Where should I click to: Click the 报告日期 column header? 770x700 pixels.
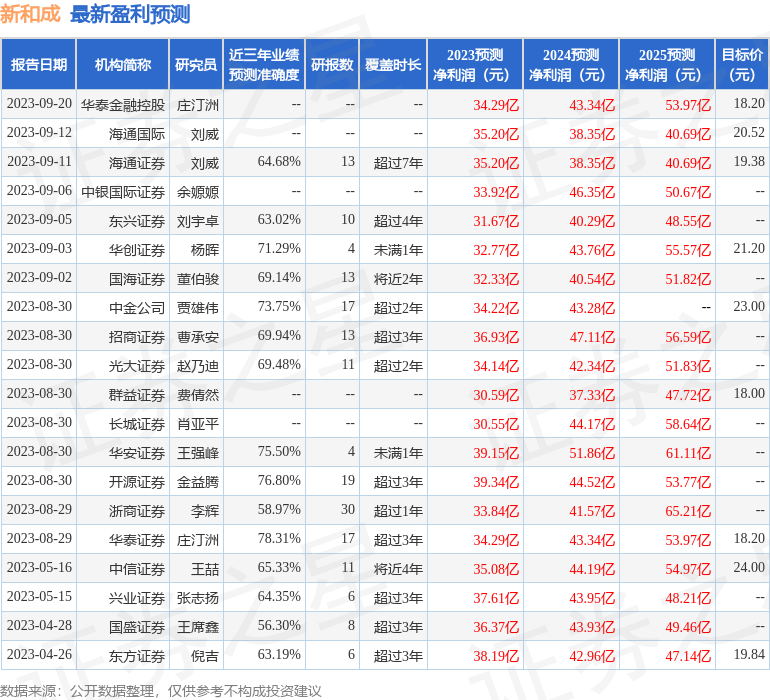click(x=39, y=64)
